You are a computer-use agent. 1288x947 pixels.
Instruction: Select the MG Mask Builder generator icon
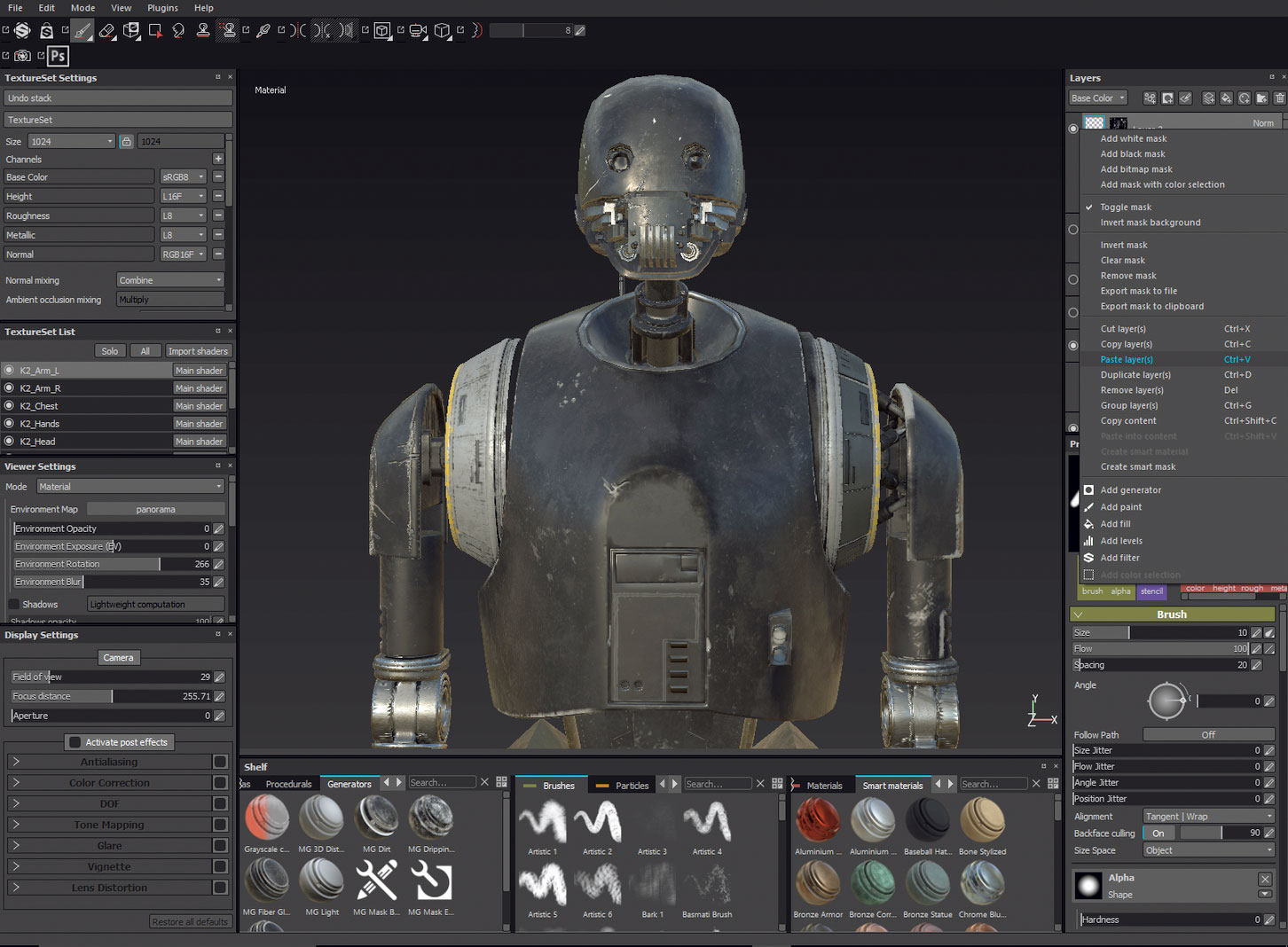click(x=376, y=880)
